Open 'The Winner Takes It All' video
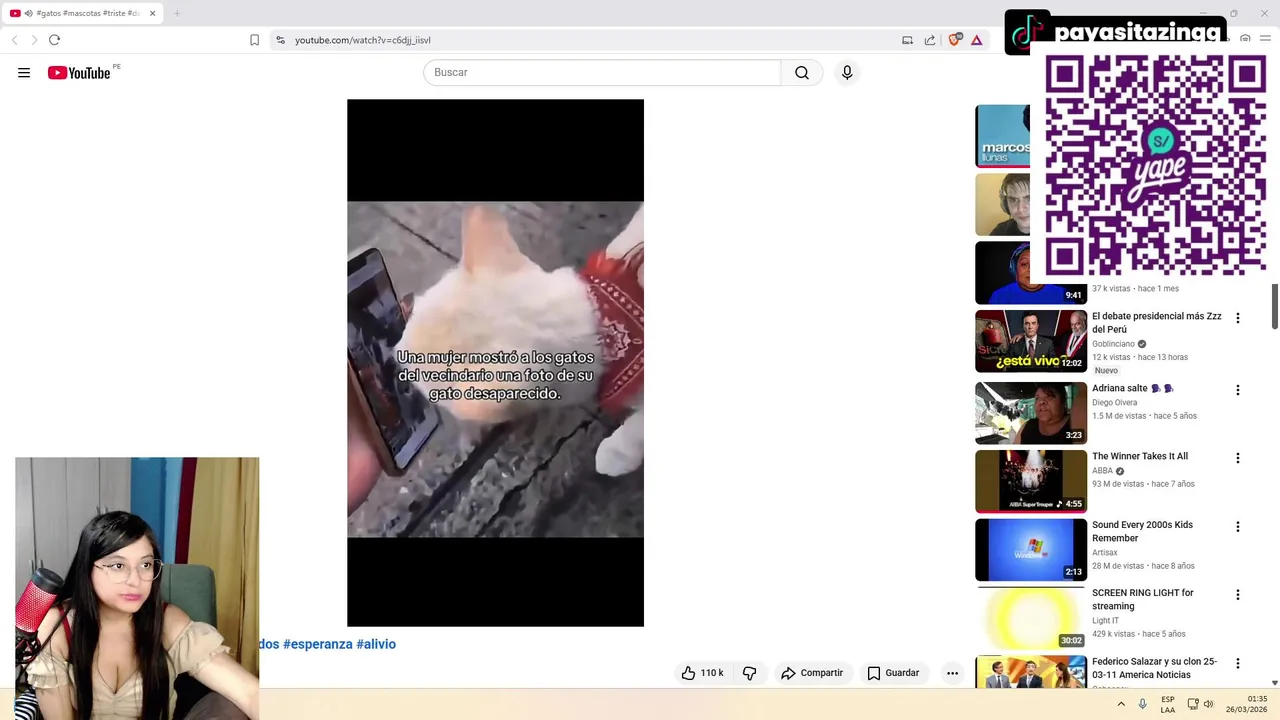Viewport: 1280px width, 720px height. click(1140, 456)
